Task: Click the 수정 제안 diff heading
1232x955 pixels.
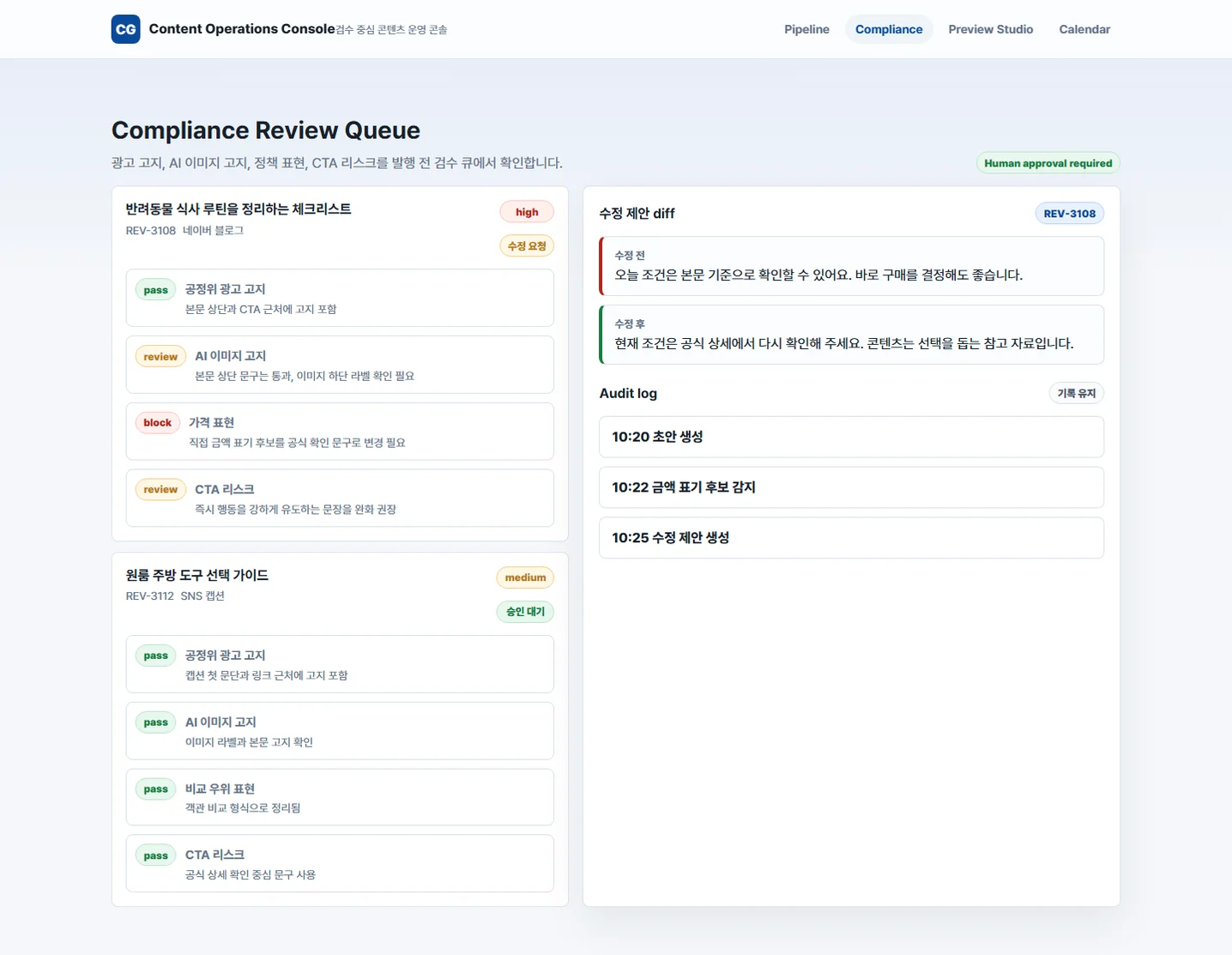Action: click(x=637, y=214)
